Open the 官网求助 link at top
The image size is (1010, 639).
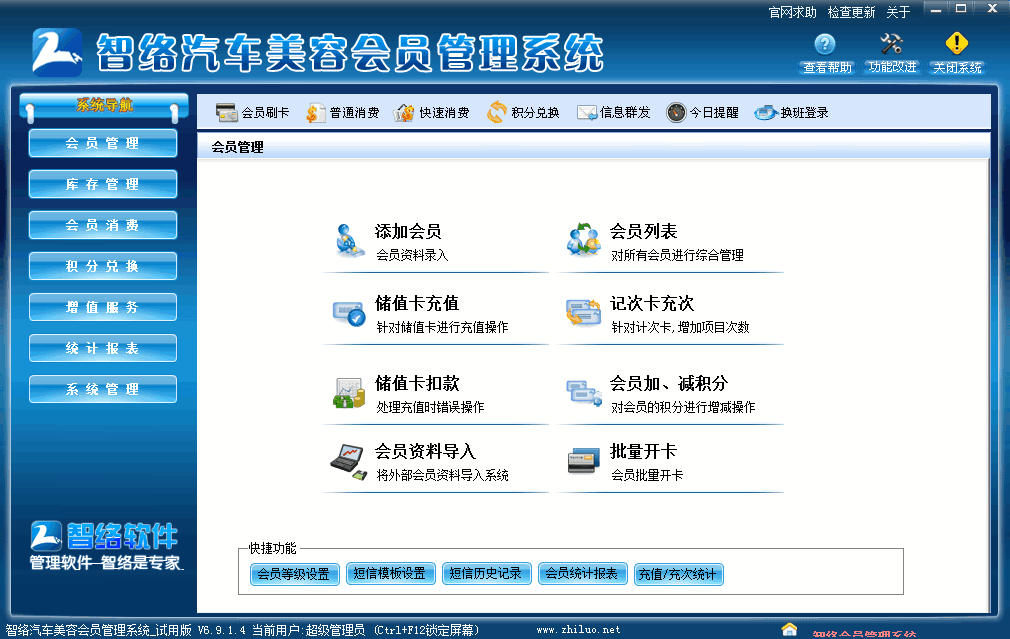[792, 12]
